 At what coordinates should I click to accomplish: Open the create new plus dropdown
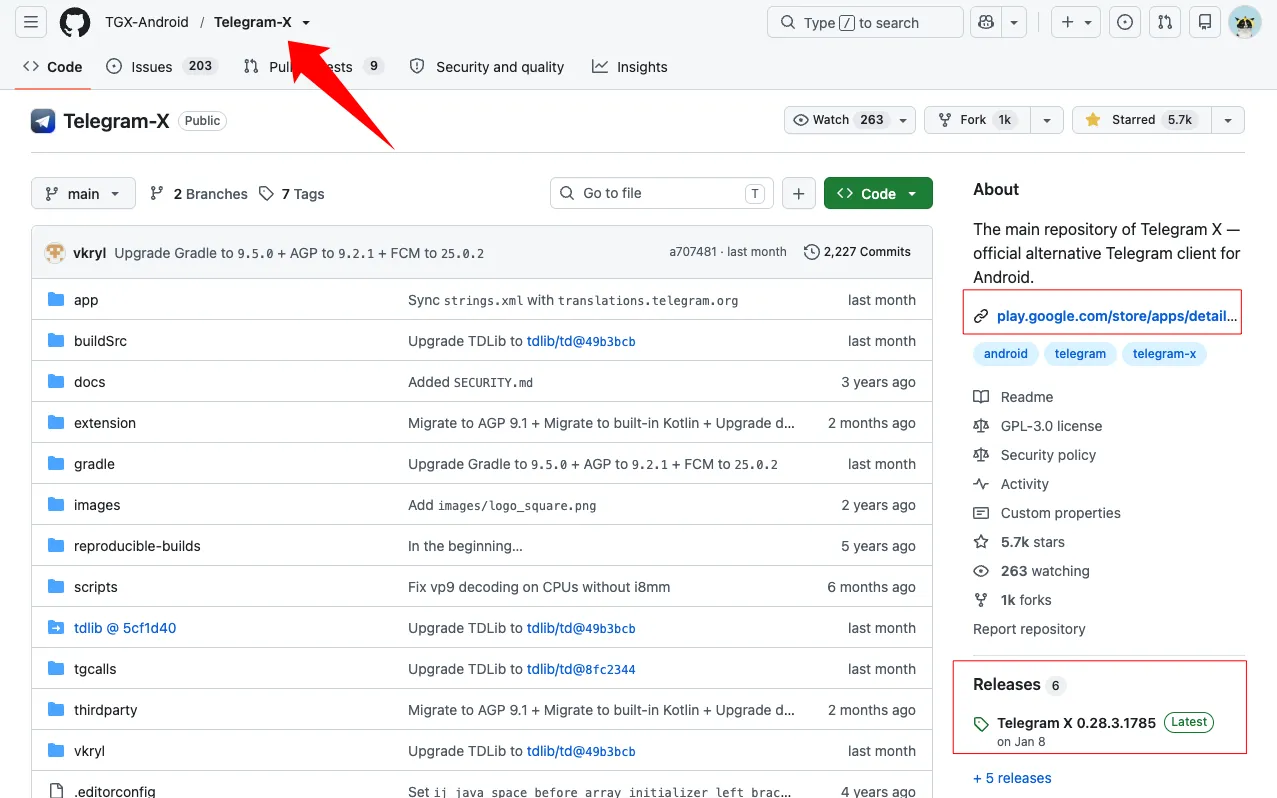[1076, 22]
